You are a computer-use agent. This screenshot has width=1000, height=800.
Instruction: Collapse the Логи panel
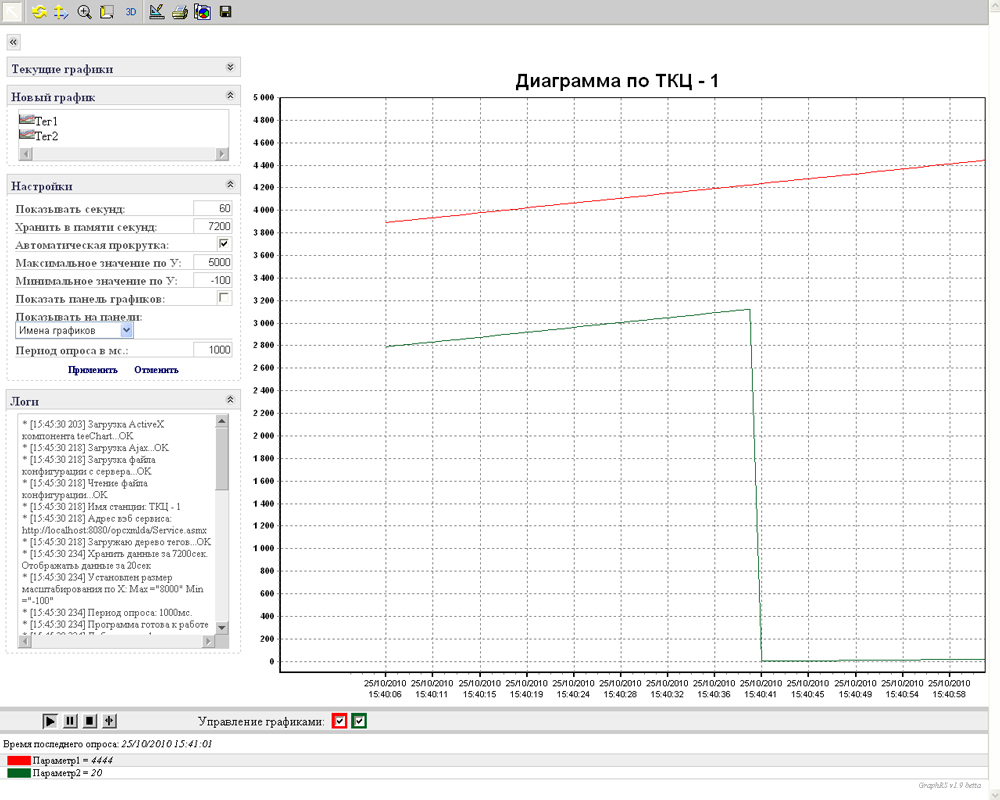pos(230,400)
